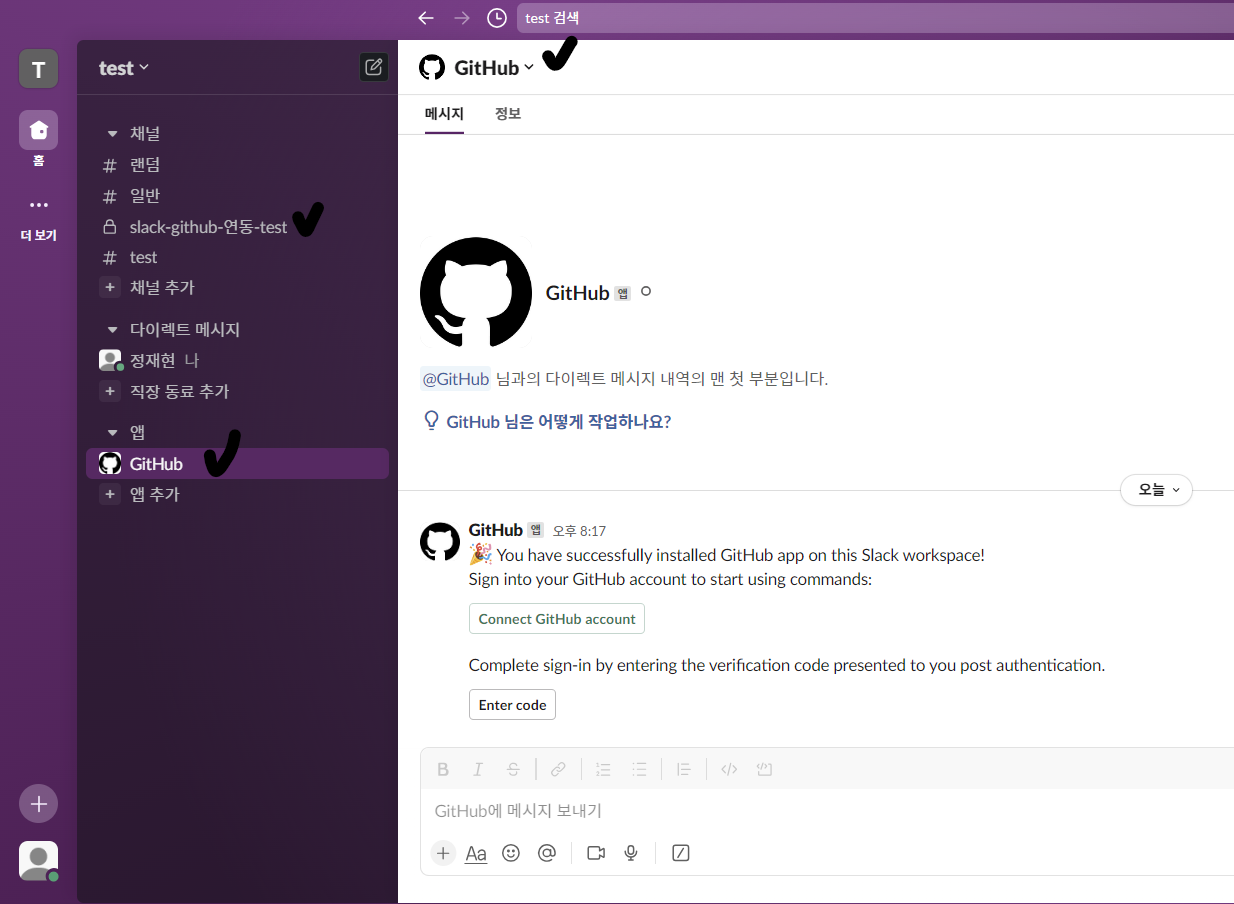Image resolution: width=1234 pixels, height=904 pixels.
Task: Open the # 랜덤 channel
Action: [x=237, y=165]
